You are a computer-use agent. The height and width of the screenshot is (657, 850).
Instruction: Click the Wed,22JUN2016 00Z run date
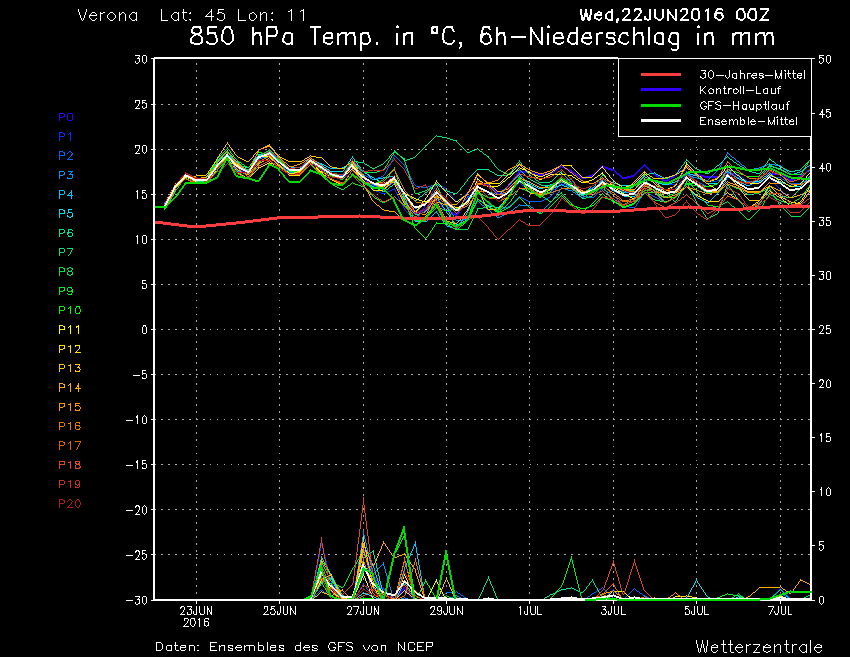674,15
